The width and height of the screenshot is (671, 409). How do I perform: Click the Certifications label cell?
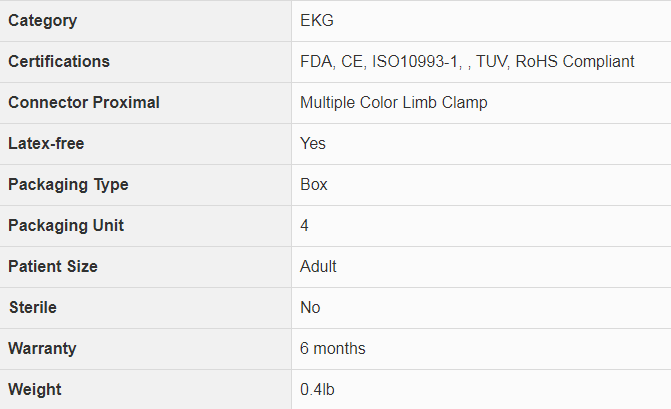[59, 62]
